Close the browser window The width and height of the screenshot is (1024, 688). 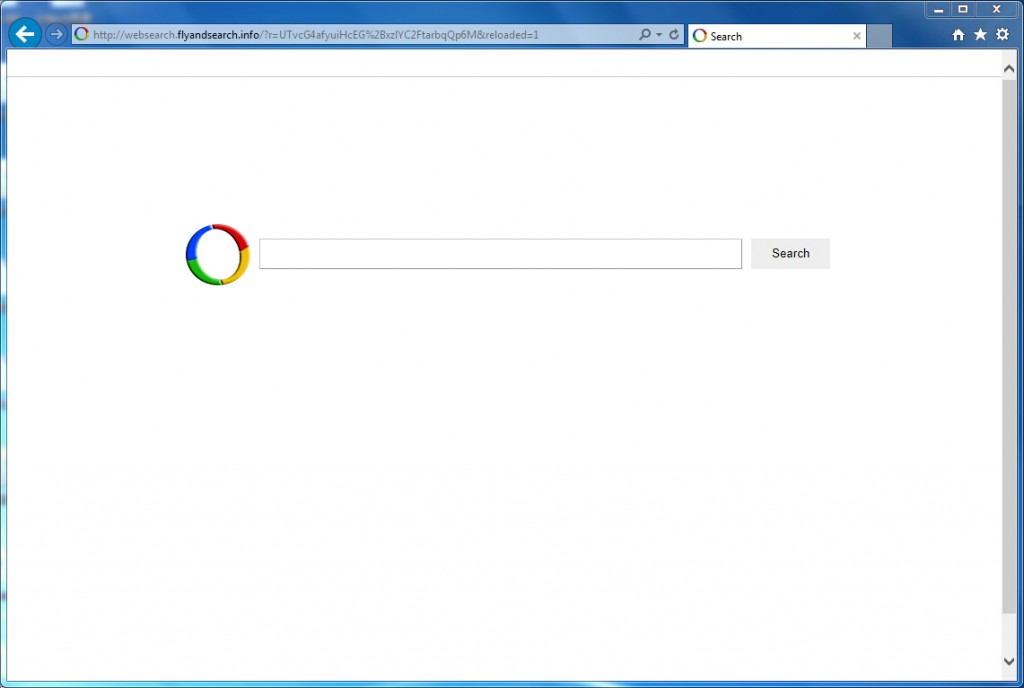point(997,10)
